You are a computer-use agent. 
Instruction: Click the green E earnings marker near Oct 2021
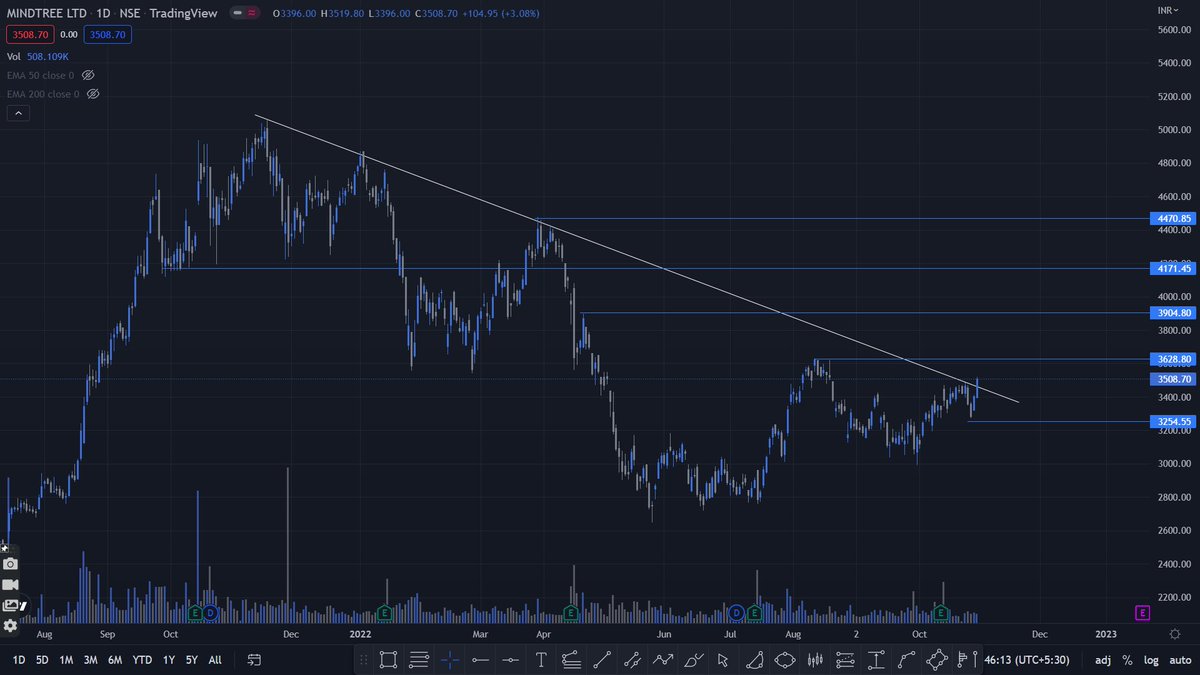[196, 612]
